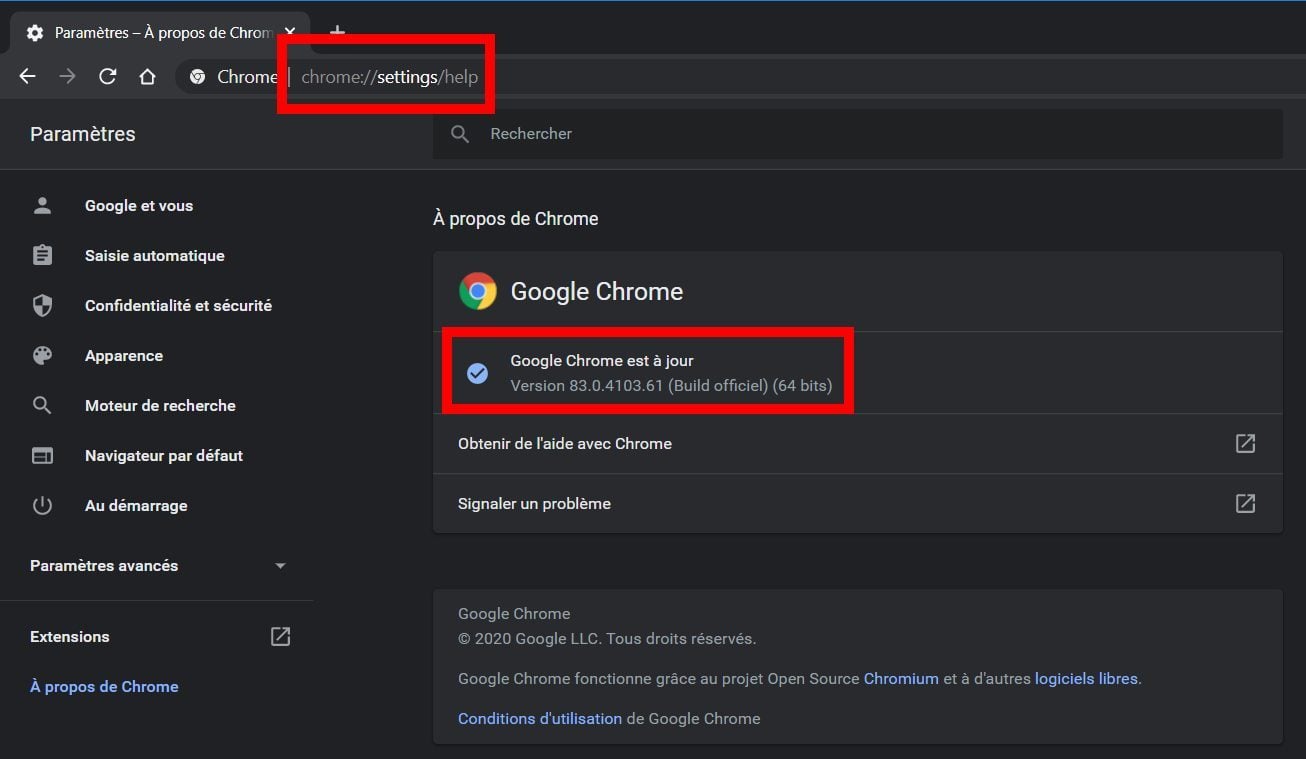Click the Google Chrome logo in About card

coord(478,291)
